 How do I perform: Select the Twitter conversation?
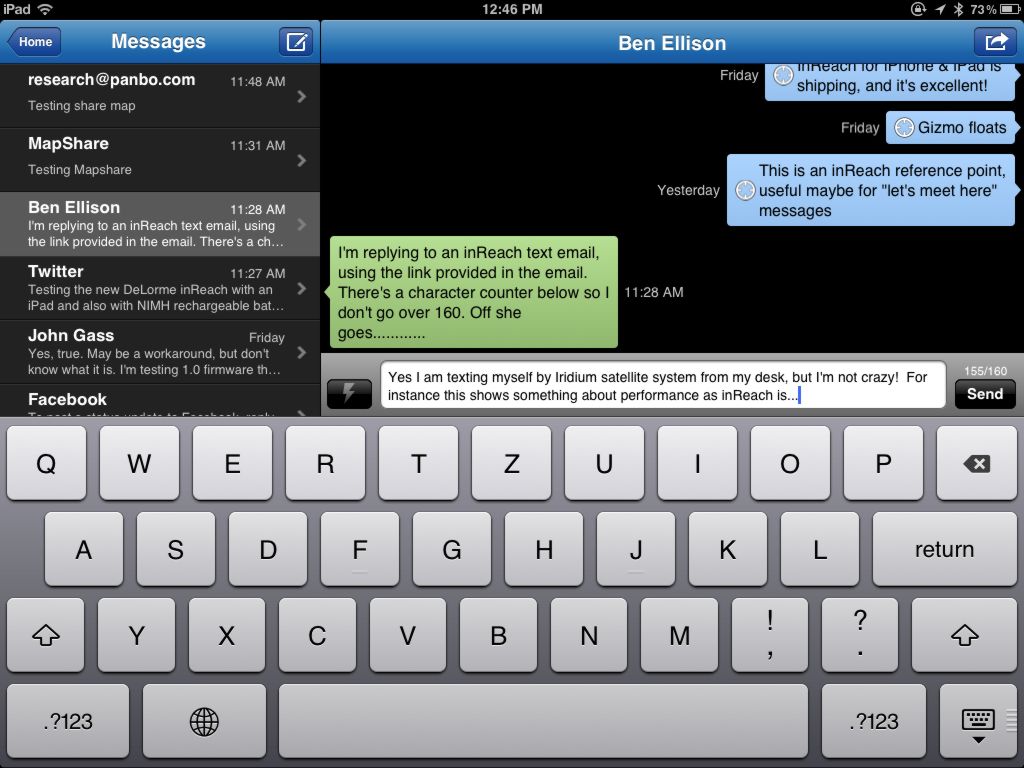point(160,288)
